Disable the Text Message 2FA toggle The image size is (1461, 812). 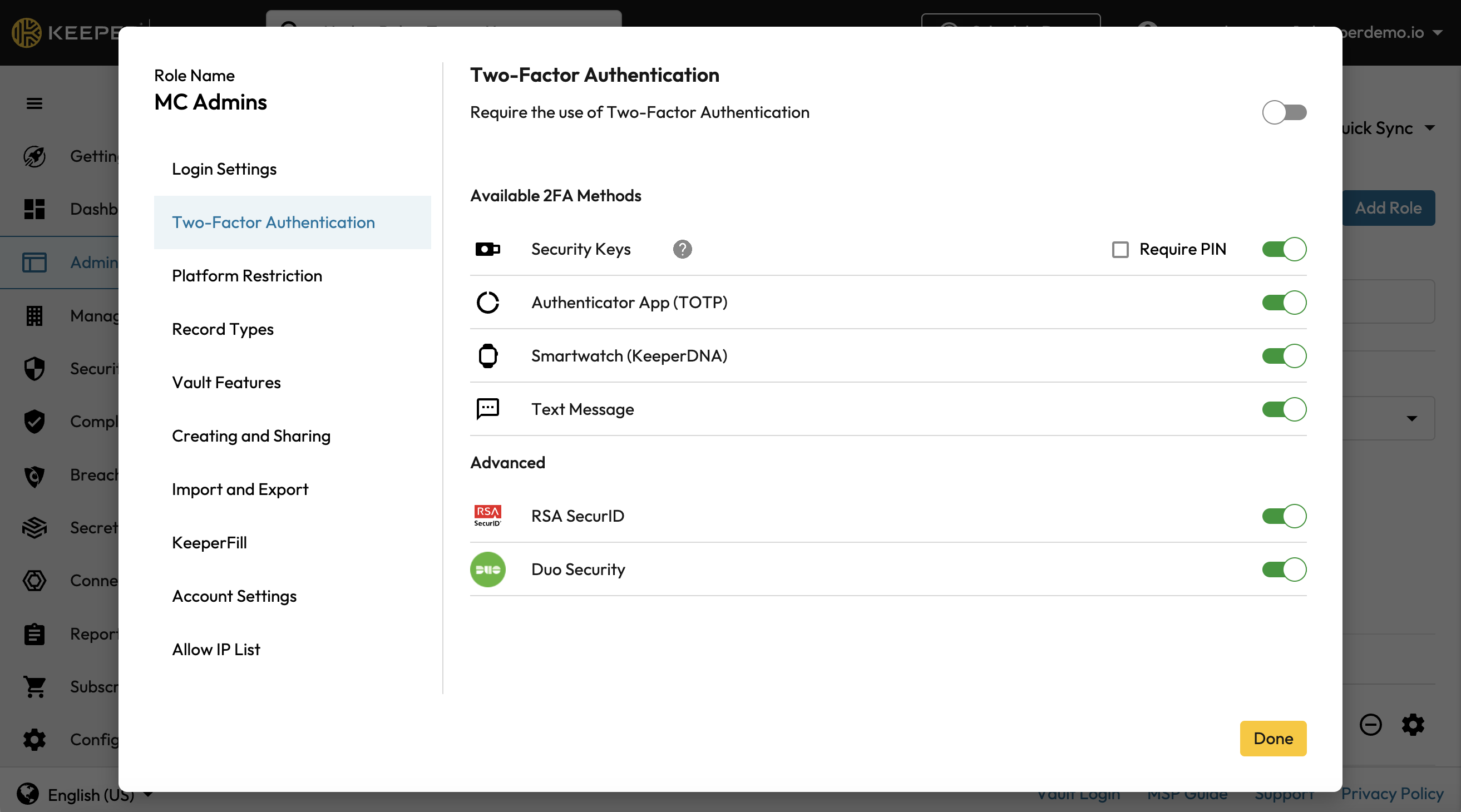1284,409
